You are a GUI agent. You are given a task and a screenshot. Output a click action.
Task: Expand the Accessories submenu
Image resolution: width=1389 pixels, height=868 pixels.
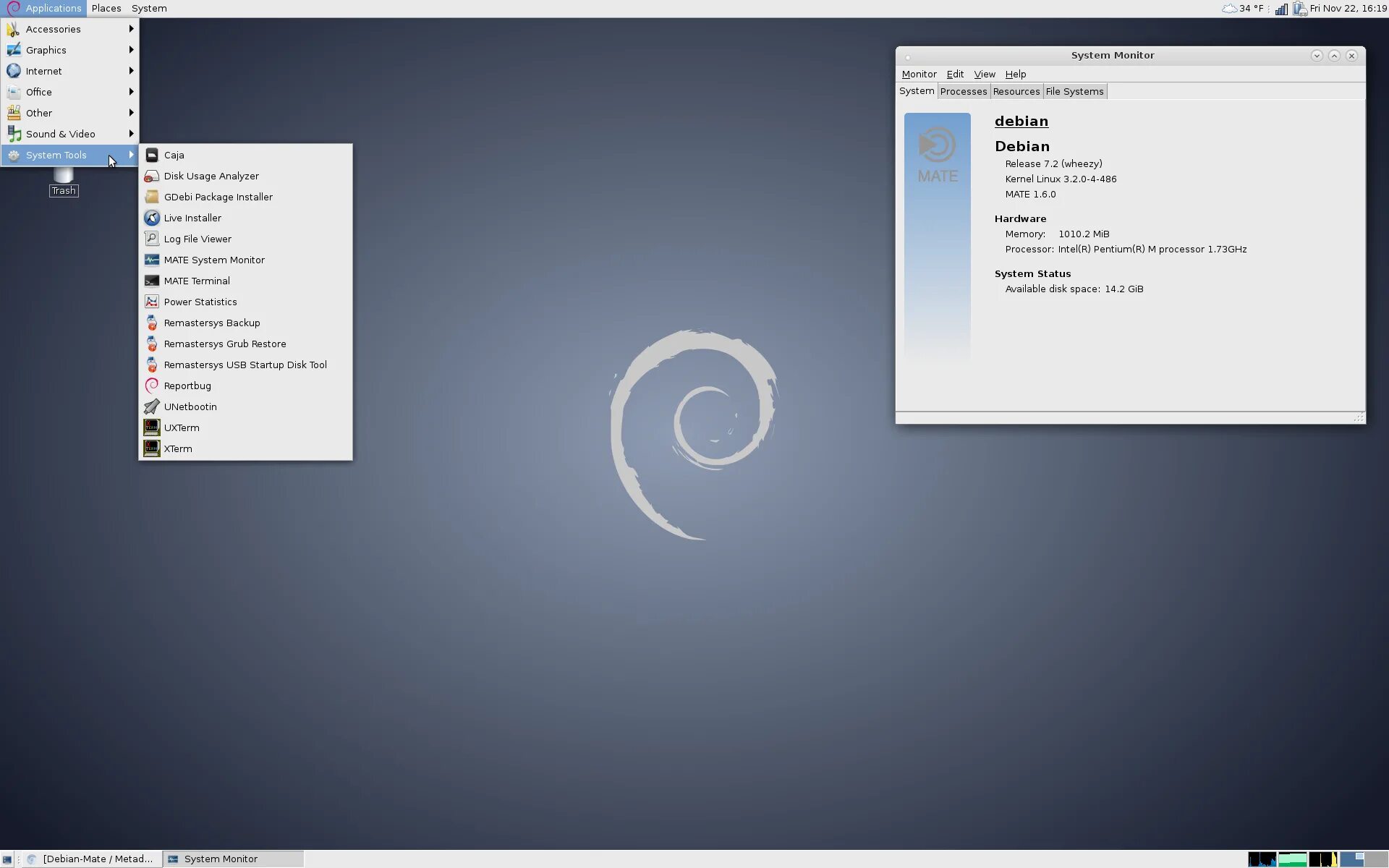click(53, 29)
